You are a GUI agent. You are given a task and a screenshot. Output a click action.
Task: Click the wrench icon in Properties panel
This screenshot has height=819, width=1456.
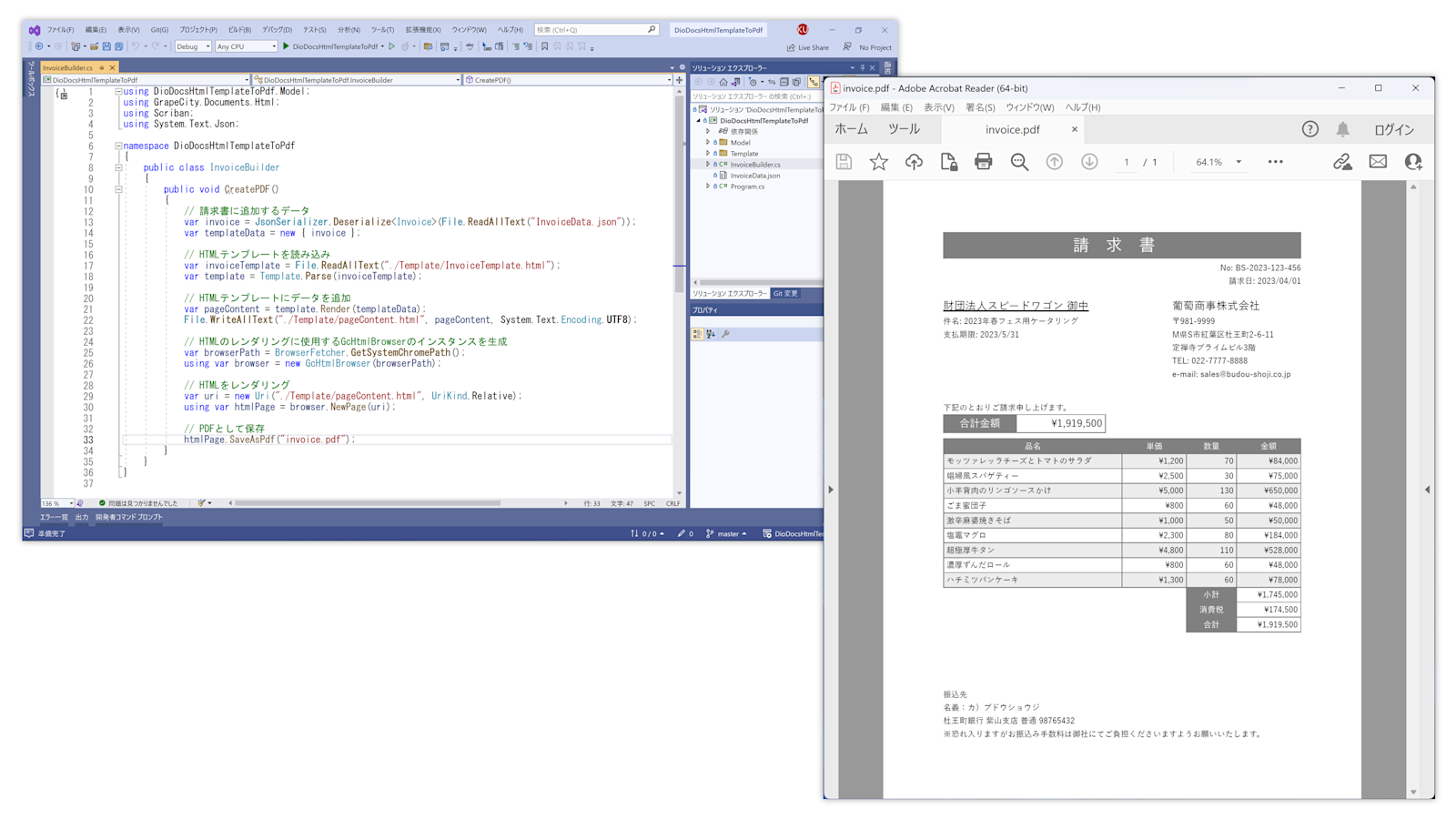coord(725,334)
